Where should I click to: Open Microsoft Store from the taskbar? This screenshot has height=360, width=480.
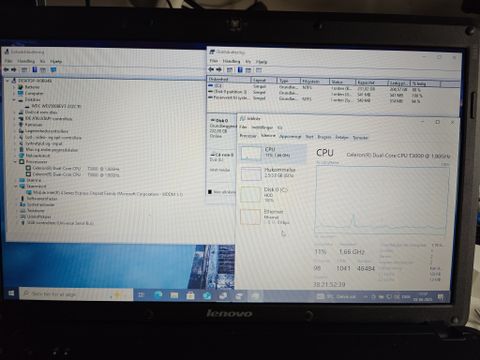click(x=190, y=295)
